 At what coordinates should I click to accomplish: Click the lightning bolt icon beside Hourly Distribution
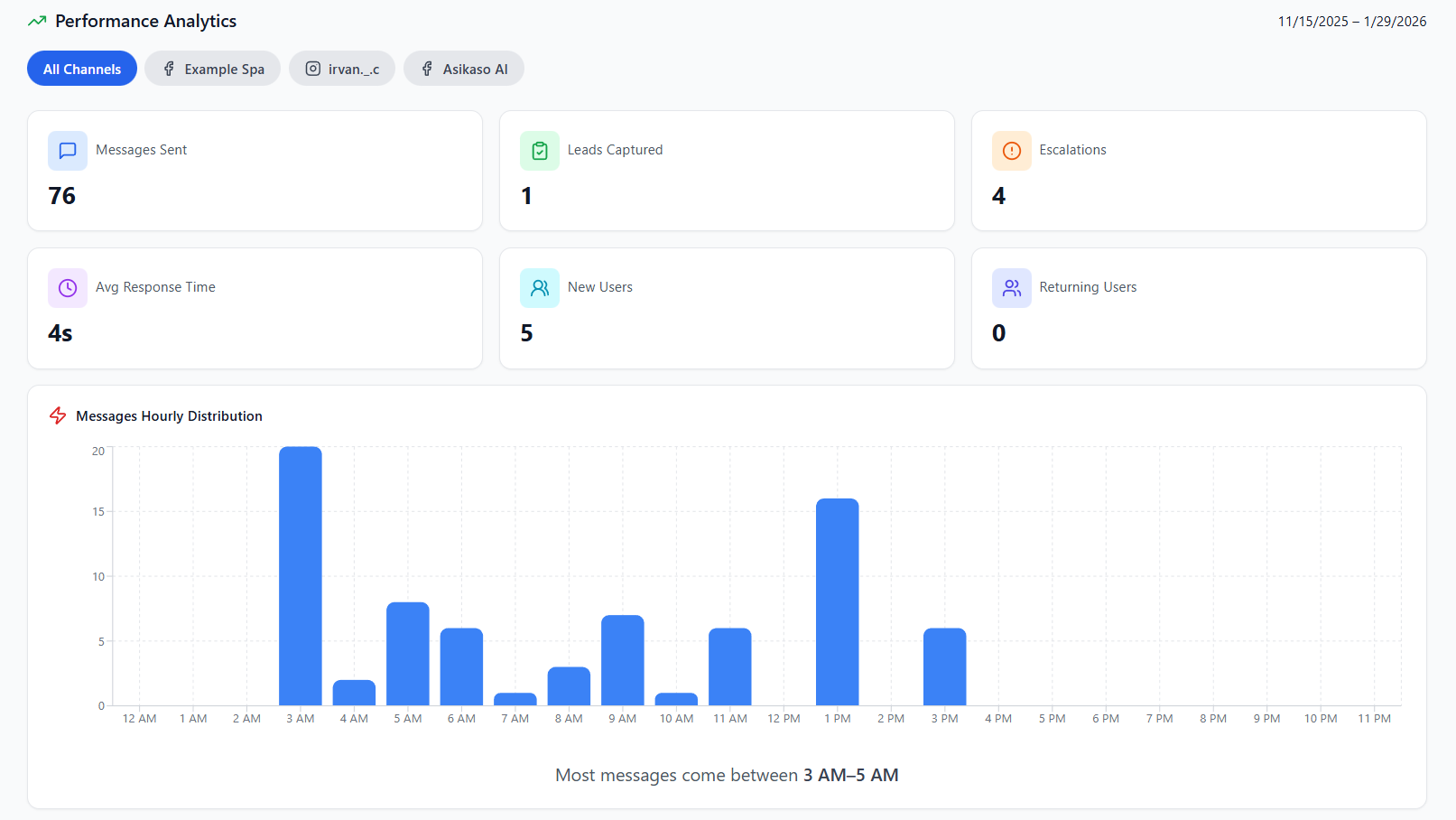click(x=58, y=415)
